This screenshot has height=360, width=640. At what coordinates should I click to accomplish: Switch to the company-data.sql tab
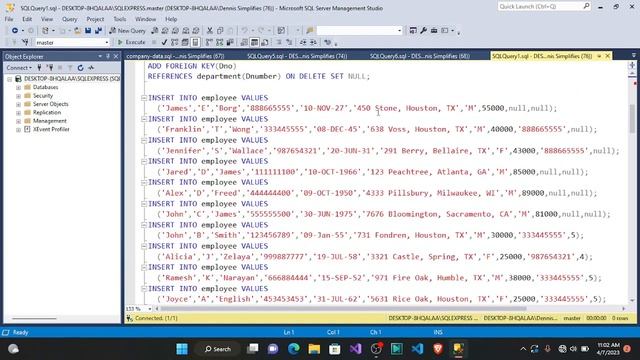(x=175, y=56)
